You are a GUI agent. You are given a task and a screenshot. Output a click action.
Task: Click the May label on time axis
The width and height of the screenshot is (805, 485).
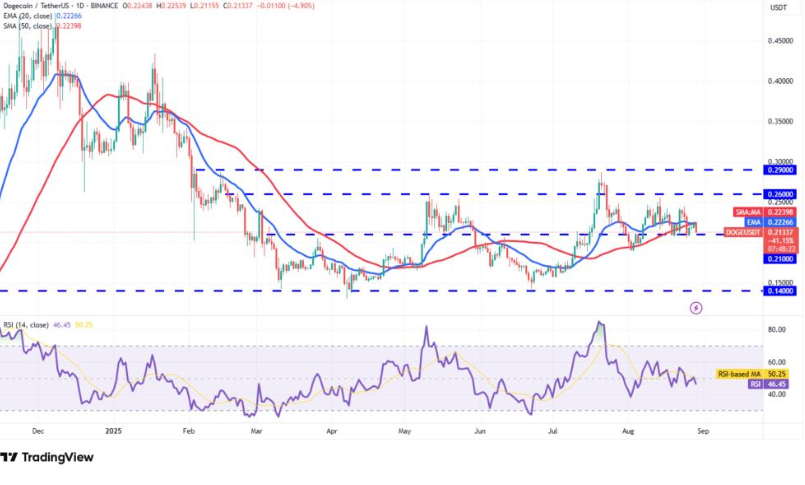tap(405, 431)
